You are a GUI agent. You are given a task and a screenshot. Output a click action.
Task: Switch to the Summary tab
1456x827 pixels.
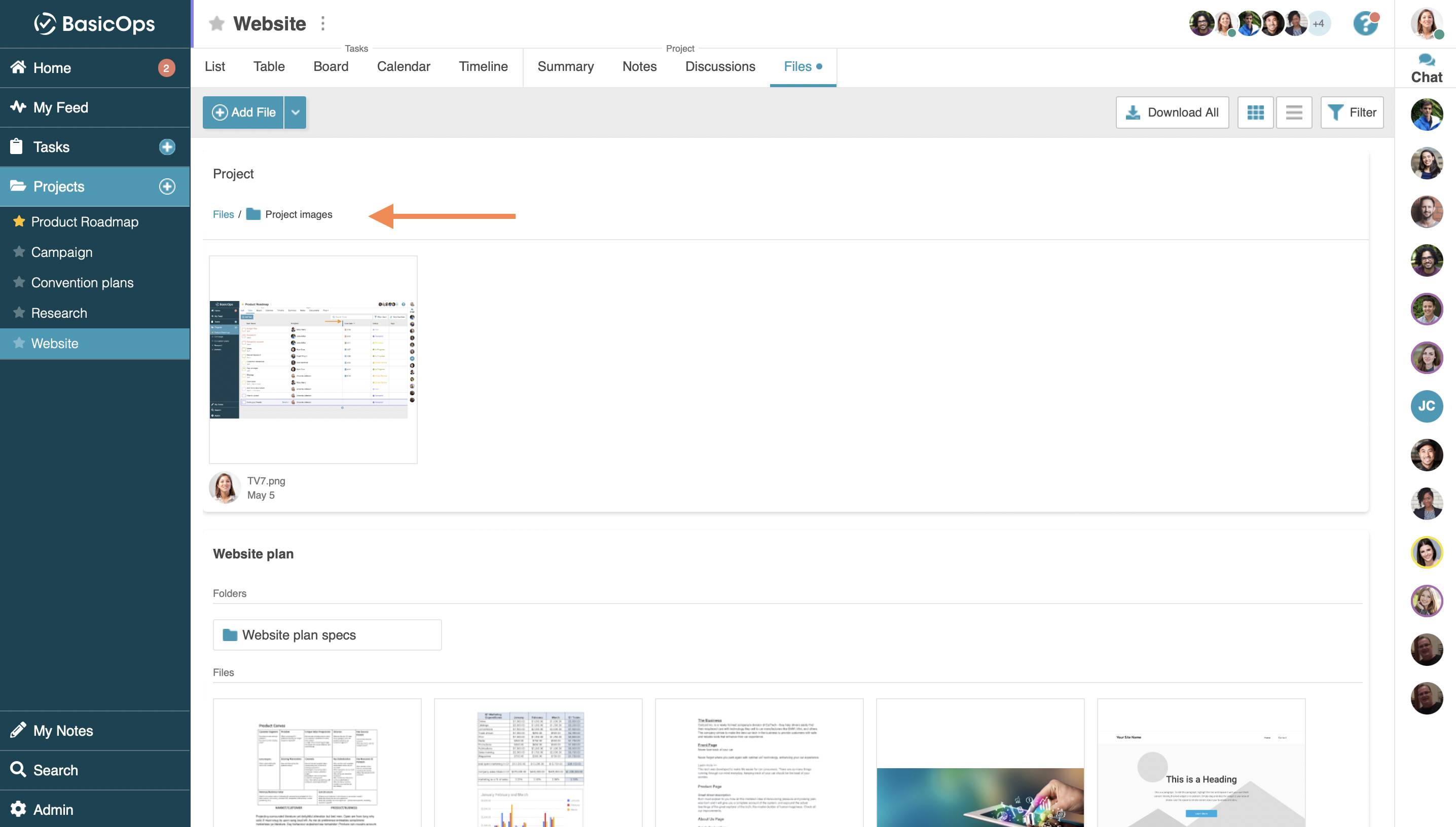click(565, 66)
